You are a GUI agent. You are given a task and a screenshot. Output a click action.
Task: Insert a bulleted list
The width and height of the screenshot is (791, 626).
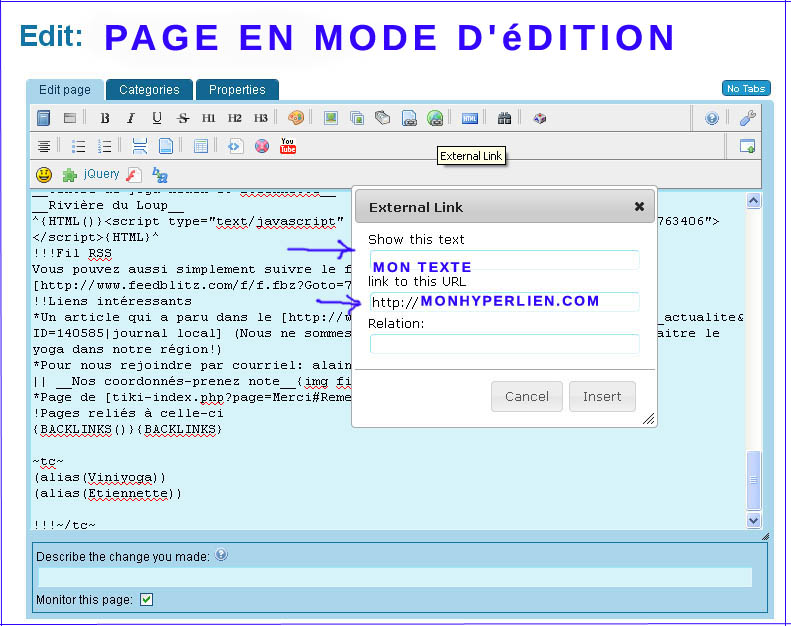click(x=79, y=146)
